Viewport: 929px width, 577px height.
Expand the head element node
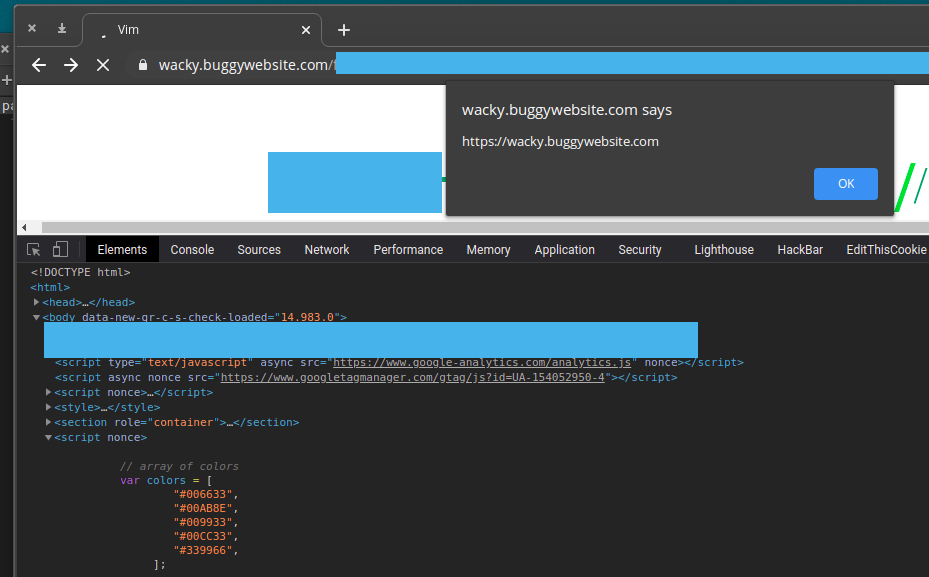click(36, 302)
